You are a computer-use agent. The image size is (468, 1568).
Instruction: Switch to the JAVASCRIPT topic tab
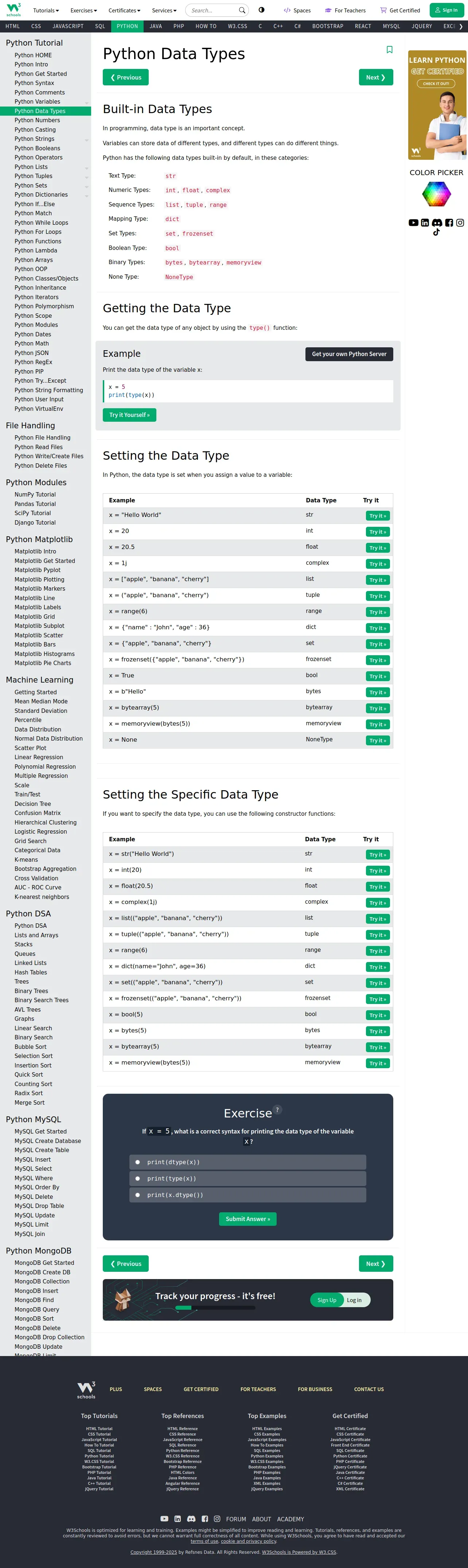click(x=68, y=26)
